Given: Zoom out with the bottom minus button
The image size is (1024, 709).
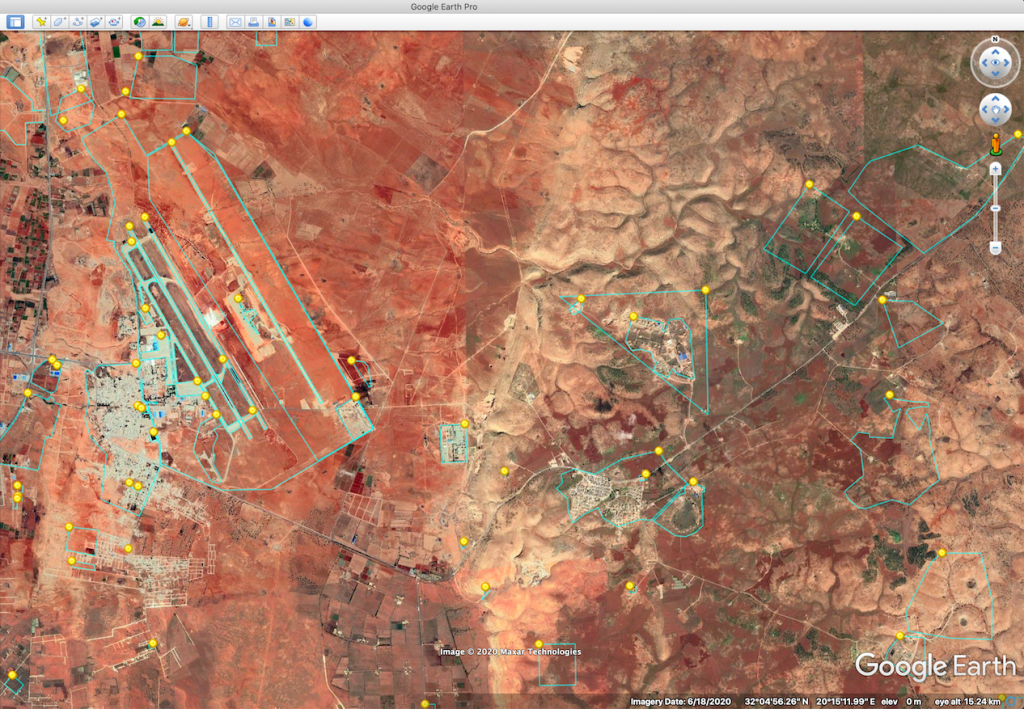Looking at the screenshot, I should pos(995,247).
